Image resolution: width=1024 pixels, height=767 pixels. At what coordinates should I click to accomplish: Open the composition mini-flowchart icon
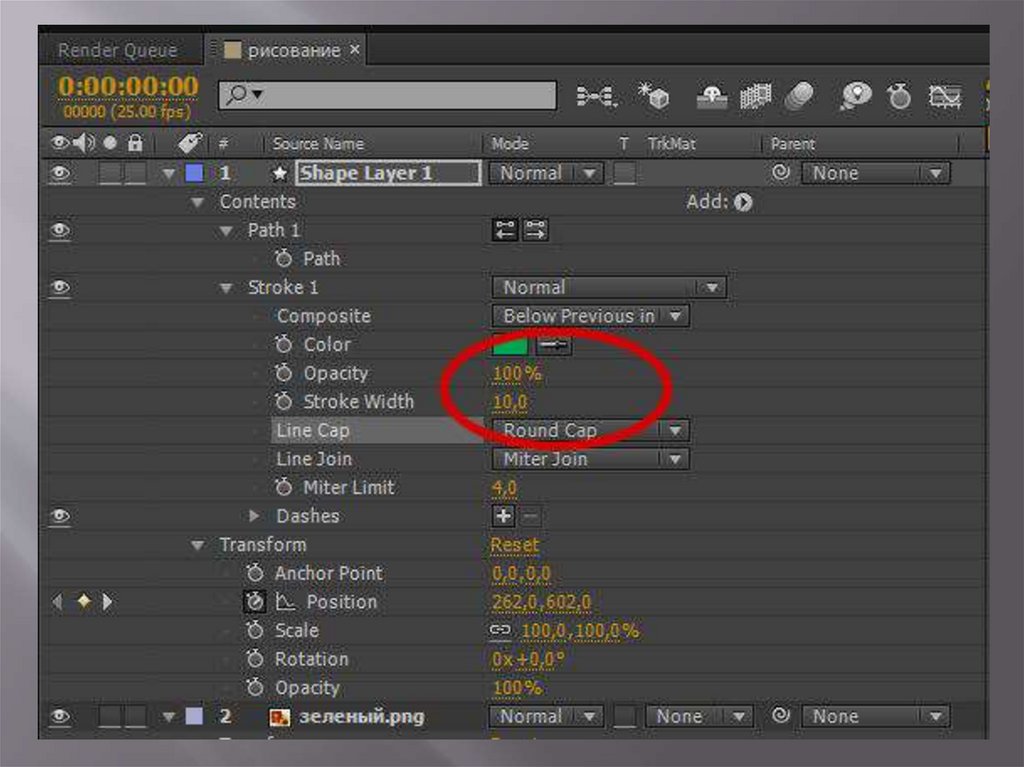(x=596, y=97)
